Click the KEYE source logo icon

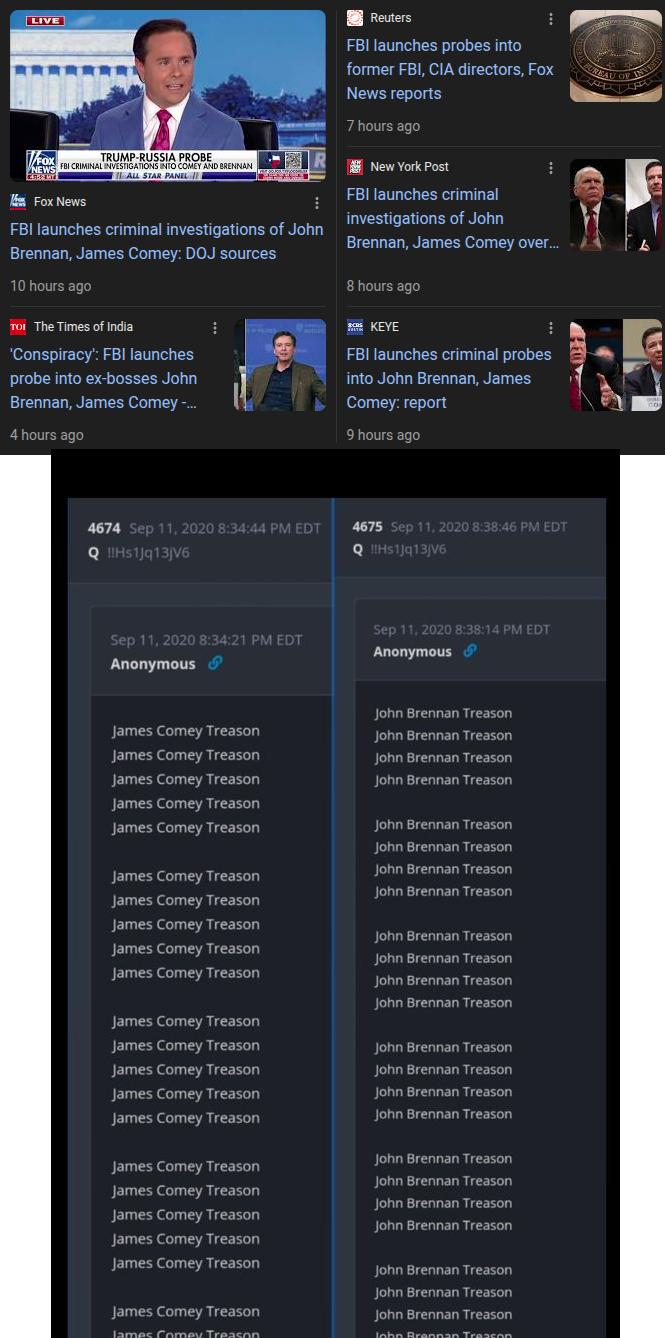[x=355, y=327]
